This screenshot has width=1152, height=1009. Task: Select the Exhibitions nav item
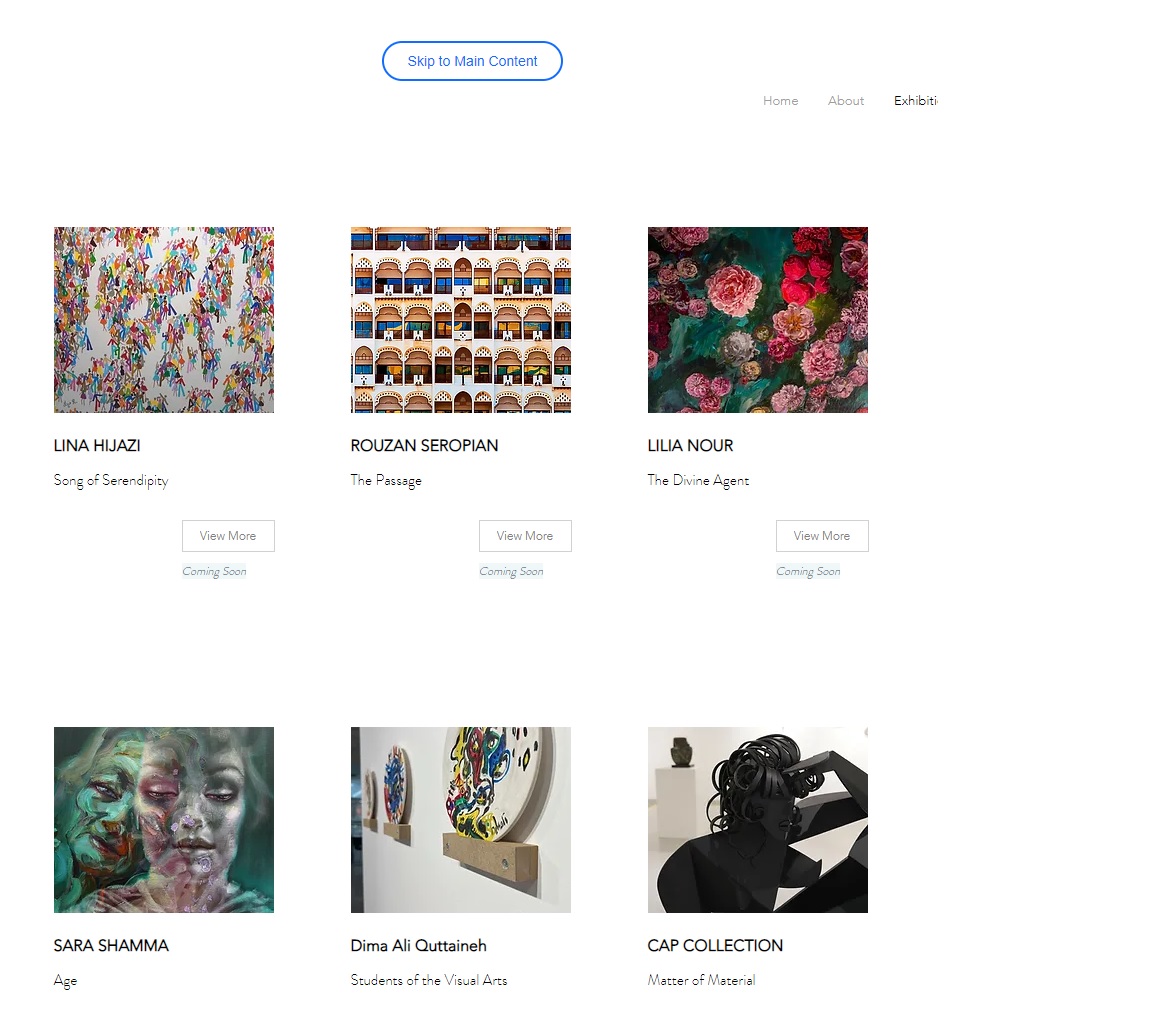pyautogui.click(x=915, y=101)
